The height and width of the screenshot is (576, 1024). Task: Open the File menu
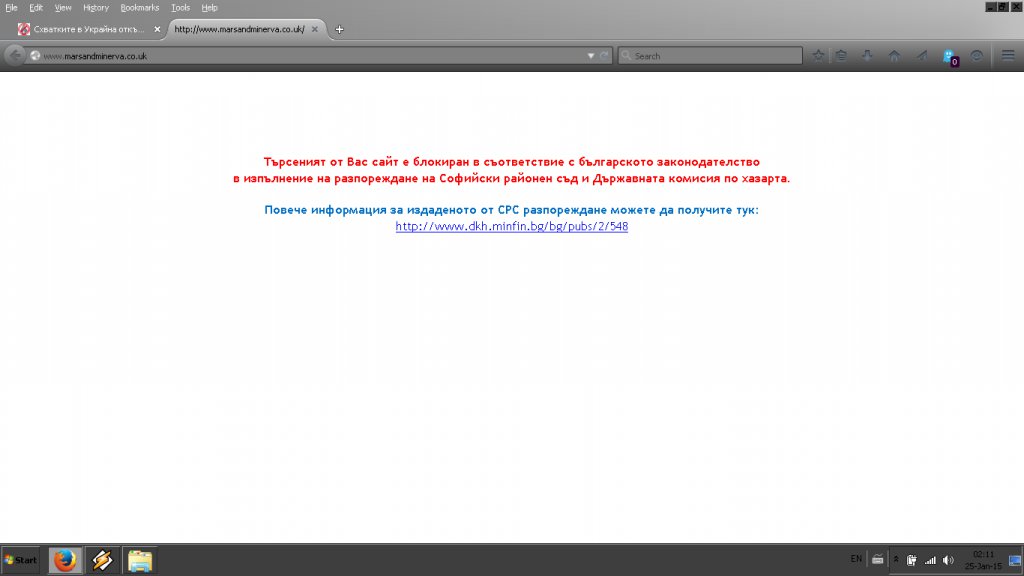[x=11, y=8]
